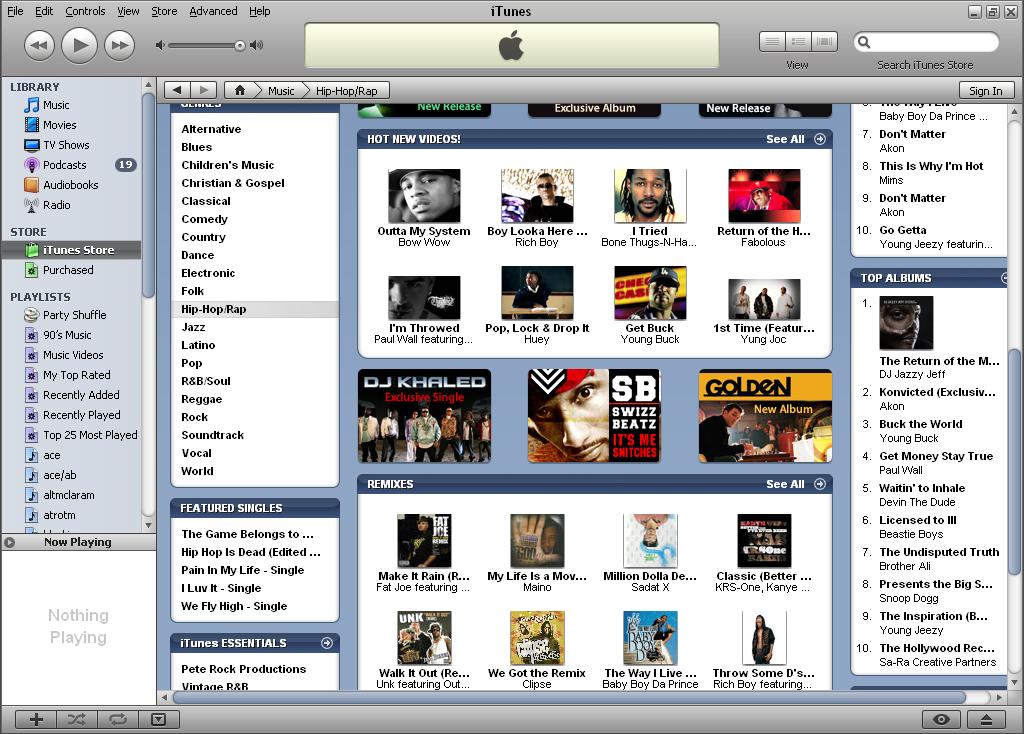Screen dimensions: 1024x734
Task: Click the store page horizontal scrollbar thumb
Action: pyautogui.click(x=569, y=697)
